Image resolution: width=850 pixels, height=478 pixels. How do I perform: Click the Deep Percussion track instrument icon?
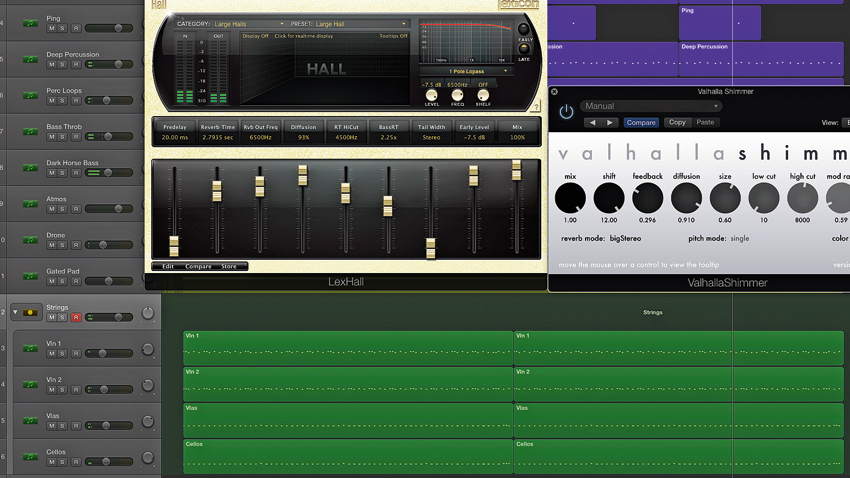coord(30,59)
